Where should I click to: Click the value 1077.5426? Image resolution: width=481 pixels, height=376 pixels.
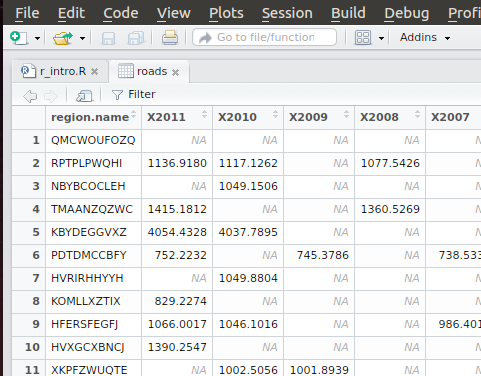pyautogui.click(x=390, y=163)
